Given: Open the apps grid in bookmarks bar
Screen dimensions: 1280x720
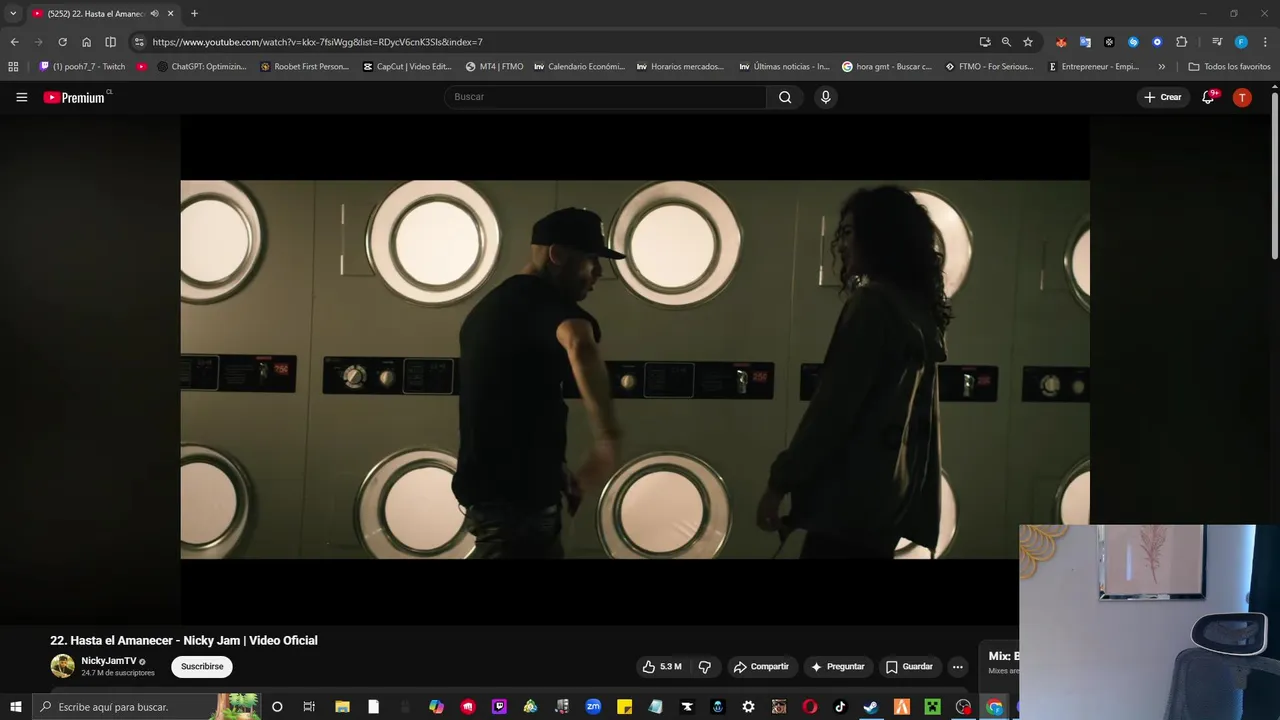Looking at the screenshot, I should pyautogui.click(x=13, y=67).
